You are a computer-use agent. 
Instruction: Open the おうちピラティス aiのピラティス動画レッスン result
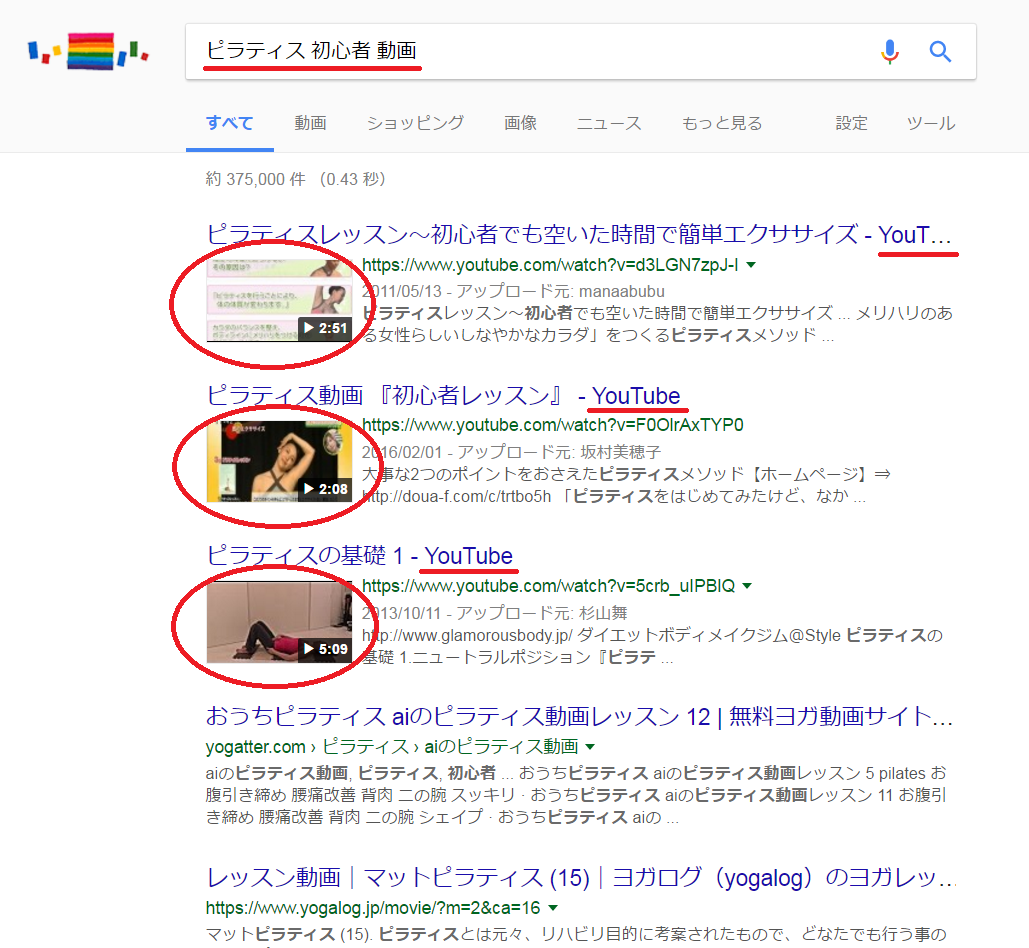pyautogui.click(x=579, y=716)
